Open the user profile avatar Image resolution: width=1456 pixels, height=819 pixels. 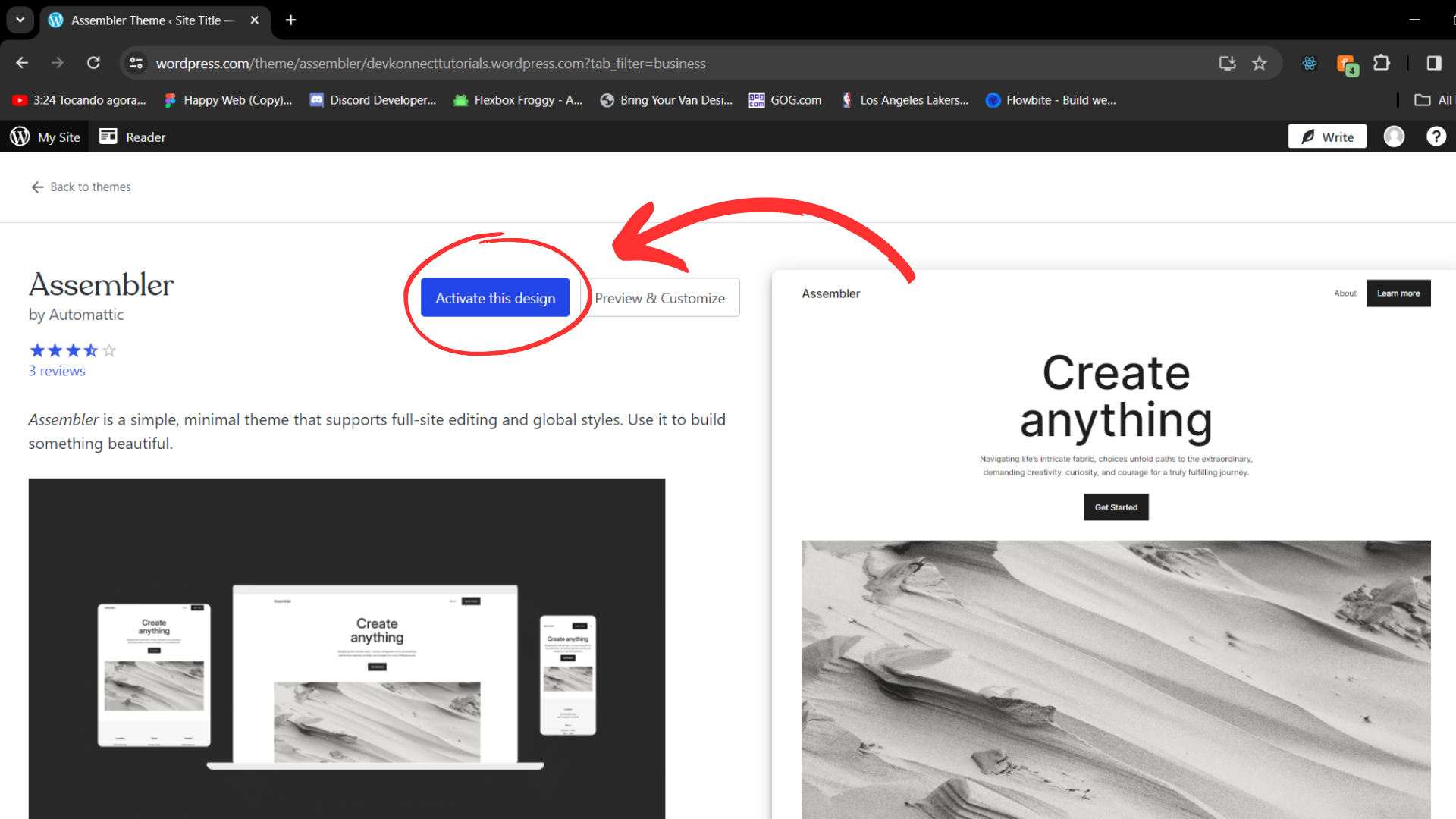point(1394,136)
